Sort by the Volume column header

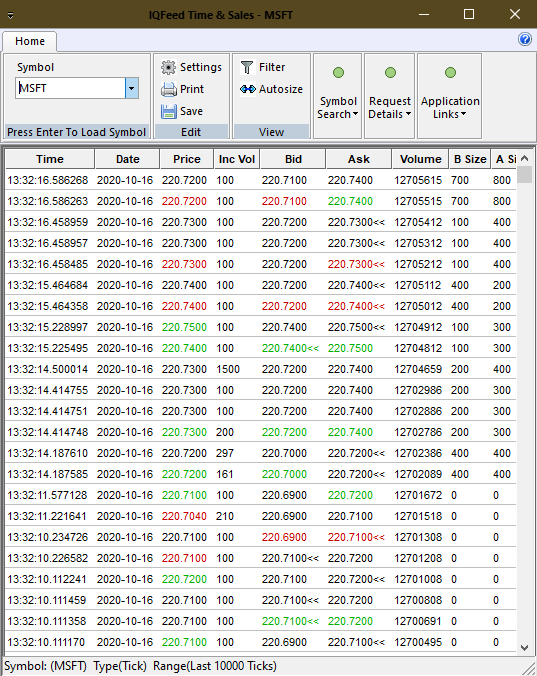coord(420,159)
